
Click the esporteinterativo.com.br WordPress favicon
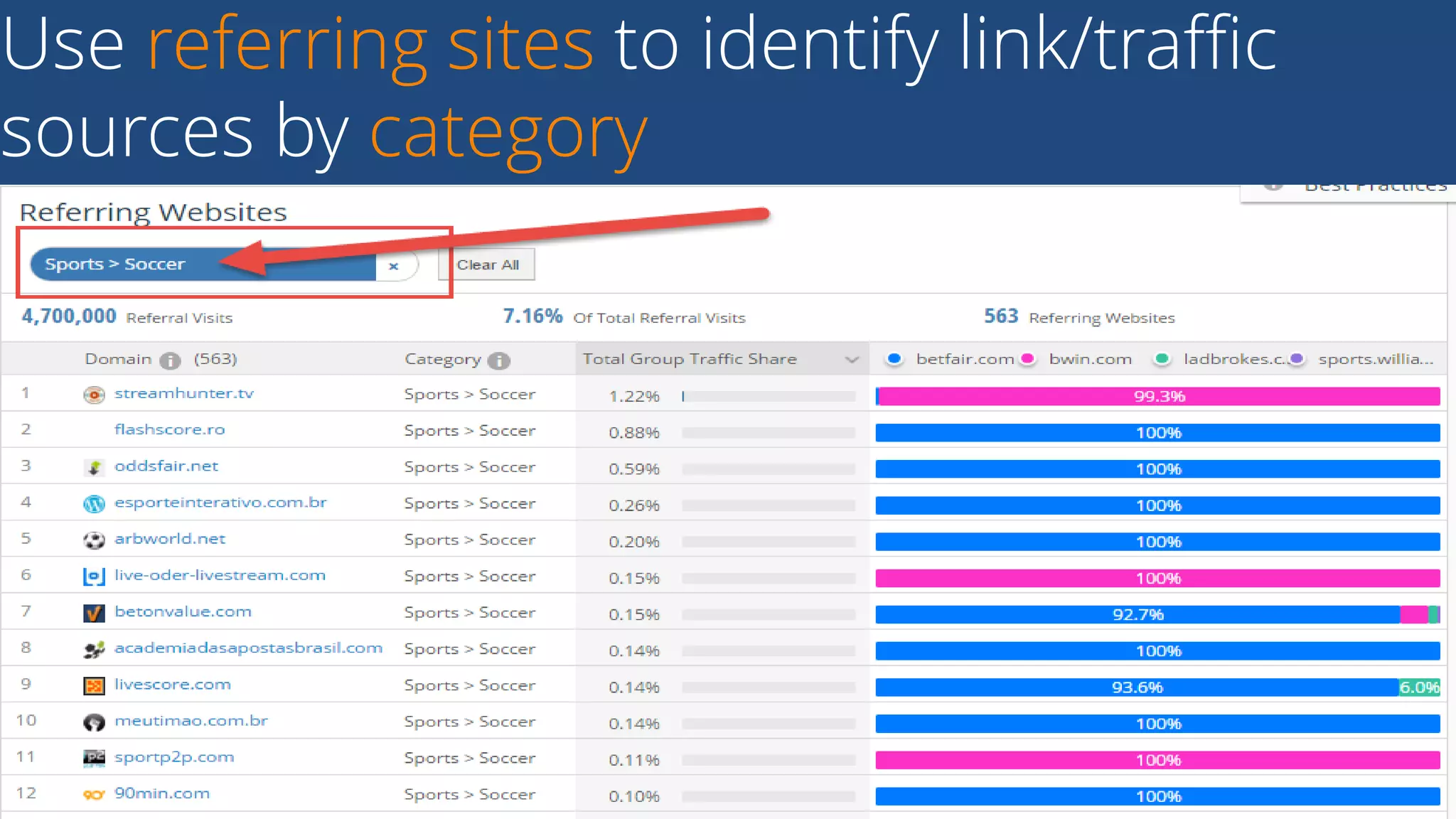point(94,504)
